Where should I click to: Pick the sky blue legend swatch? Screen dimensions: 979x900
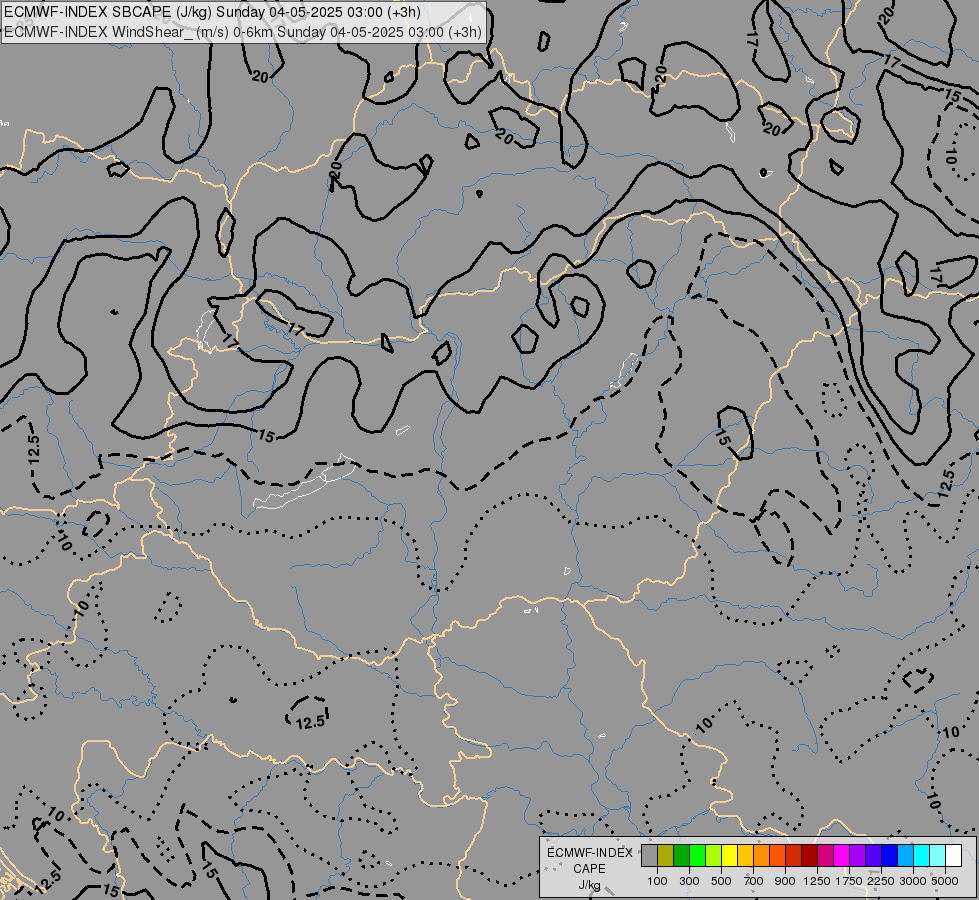click(x=905, y=856)
